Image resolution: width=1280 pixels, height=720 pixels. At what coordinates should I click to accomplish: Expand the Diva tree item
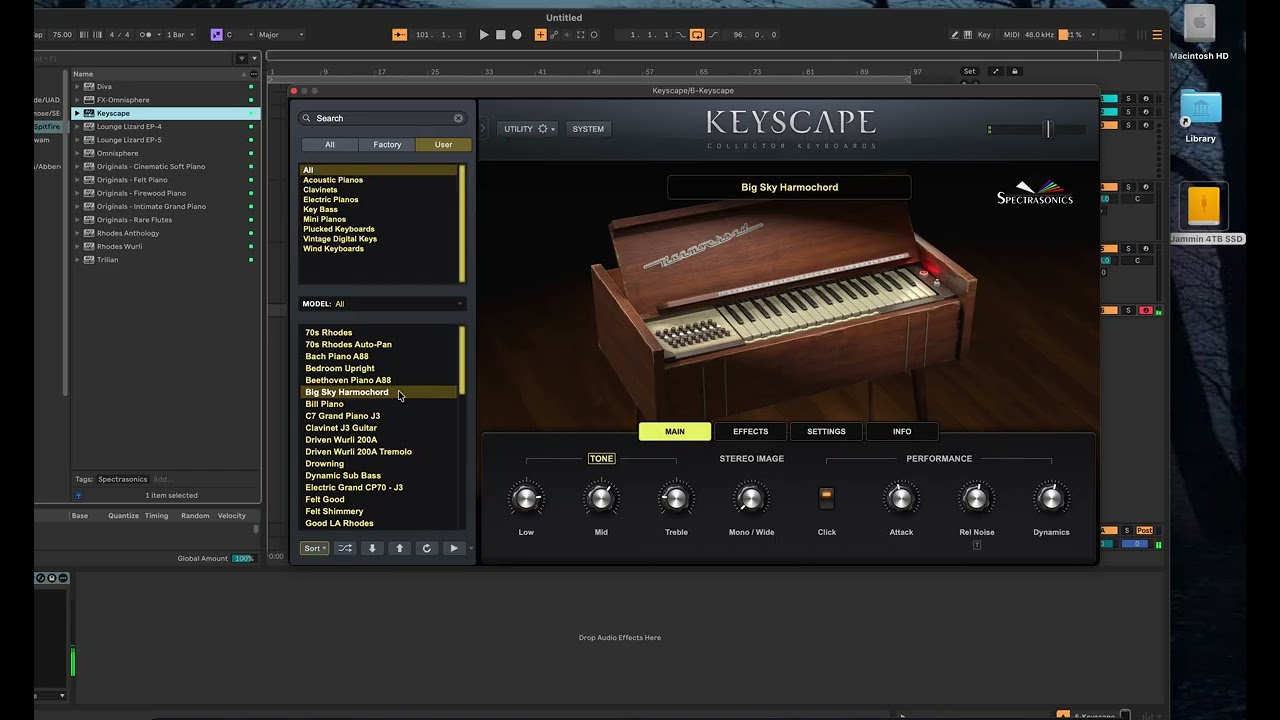(78, 87)
